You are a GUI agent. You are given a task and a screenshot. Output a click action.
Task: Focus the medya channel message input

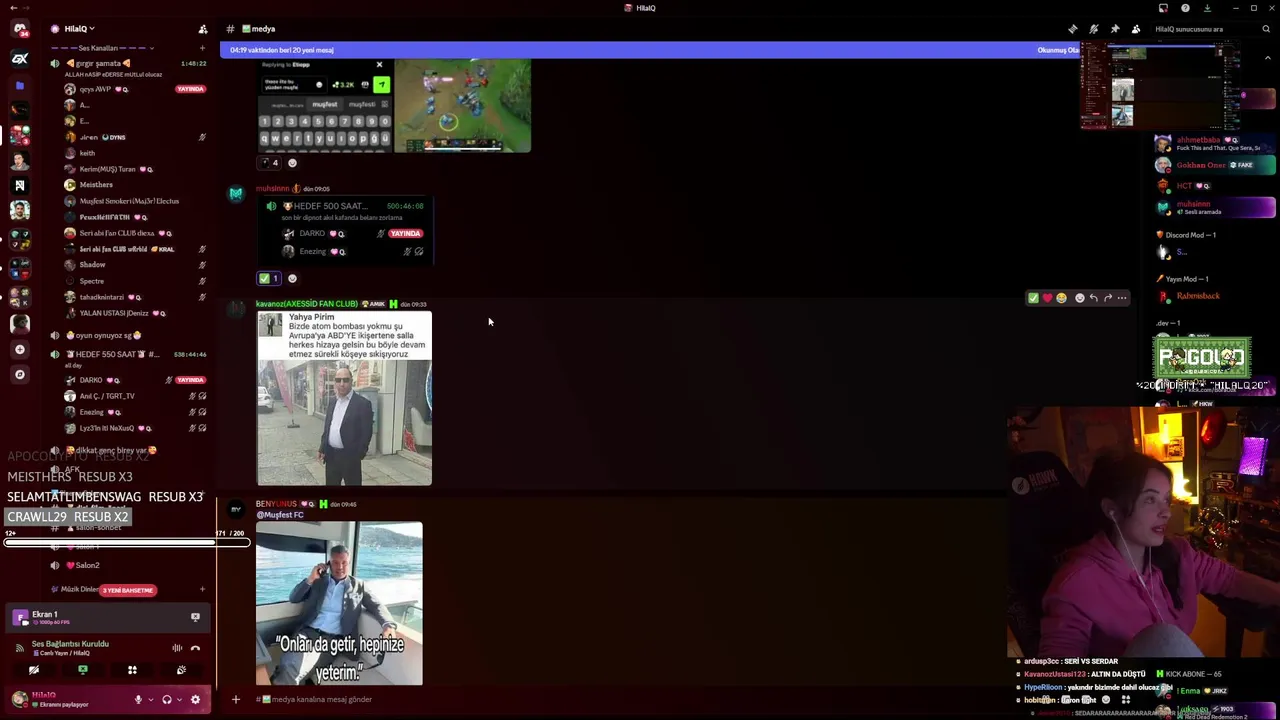point(620,699)
